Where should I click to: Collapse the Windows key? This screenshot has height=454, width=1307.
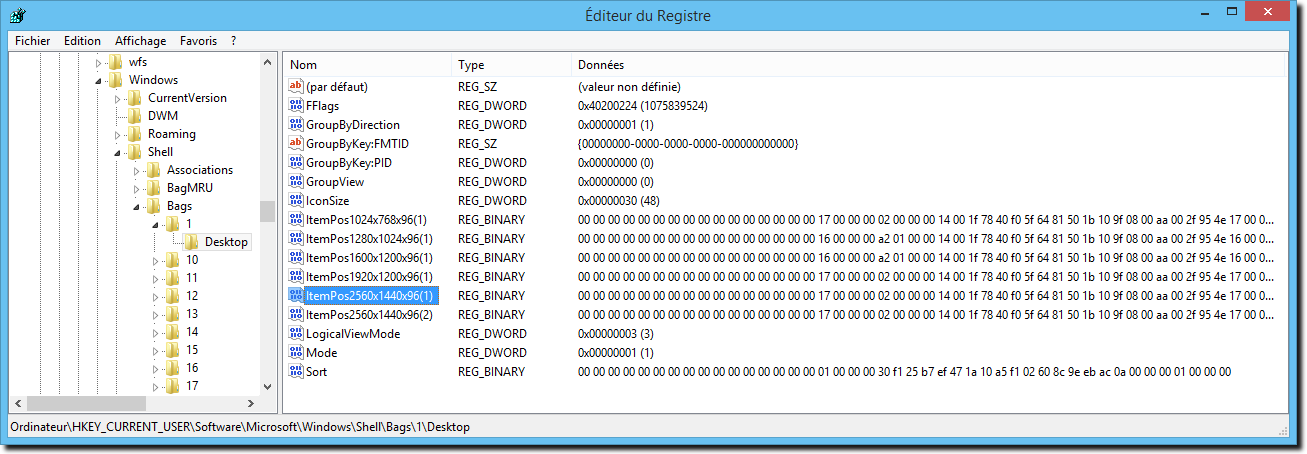[x=99, y=81]
